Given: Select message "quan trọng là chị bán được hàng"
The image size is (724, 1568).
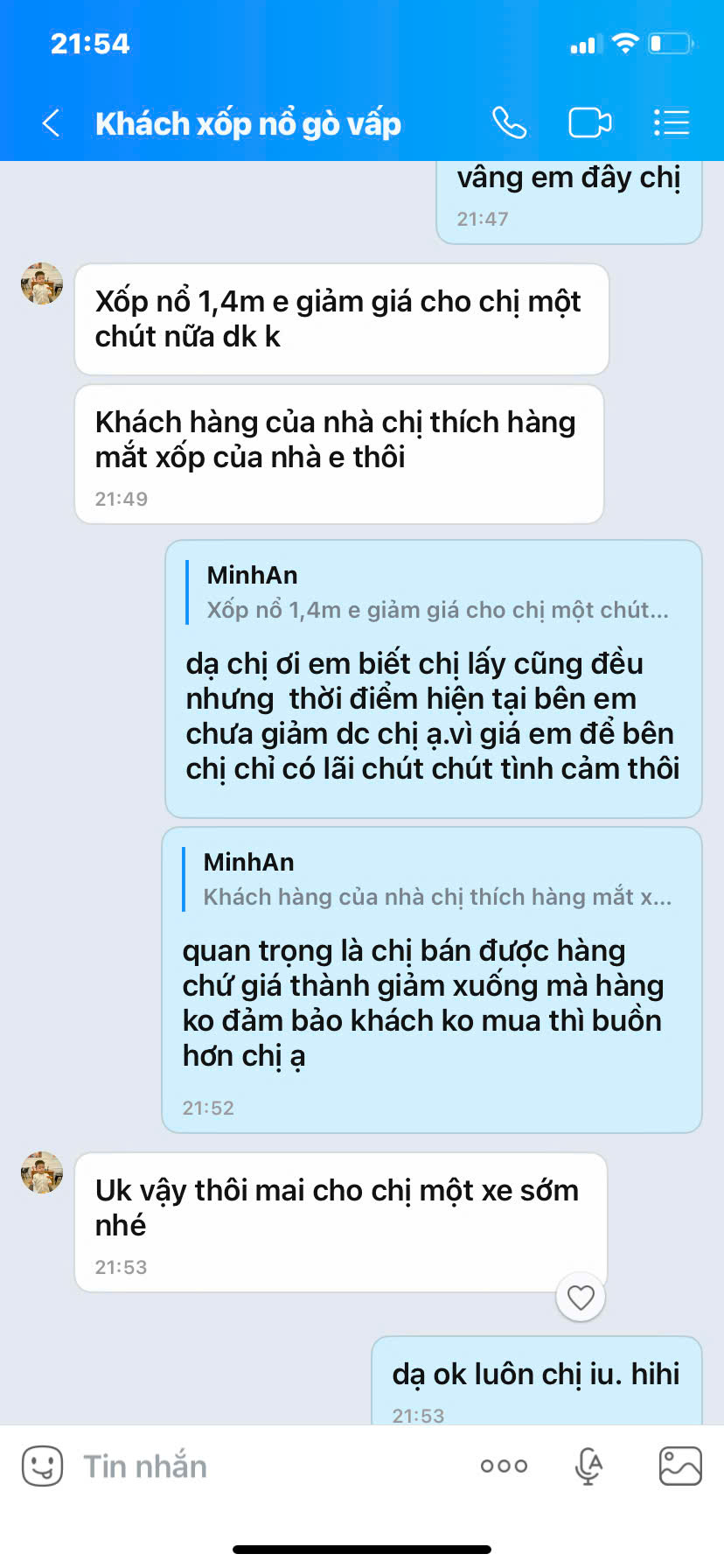Looking at the screenshot, I should pyautogui.click(x=432, y=980).
